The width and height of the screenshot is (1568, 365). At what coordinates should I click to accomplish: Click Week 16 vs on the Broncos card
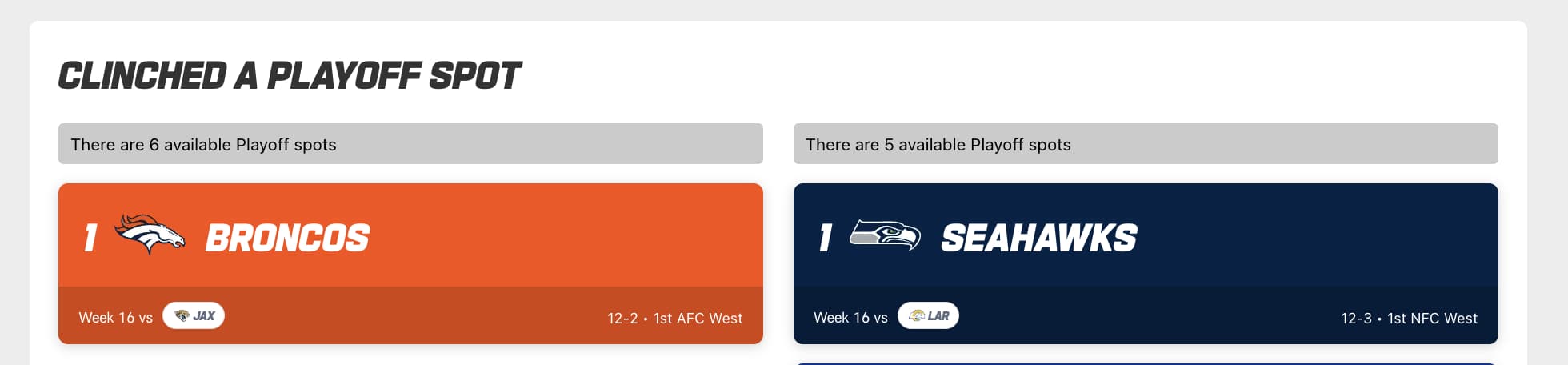tap(115, 318)
